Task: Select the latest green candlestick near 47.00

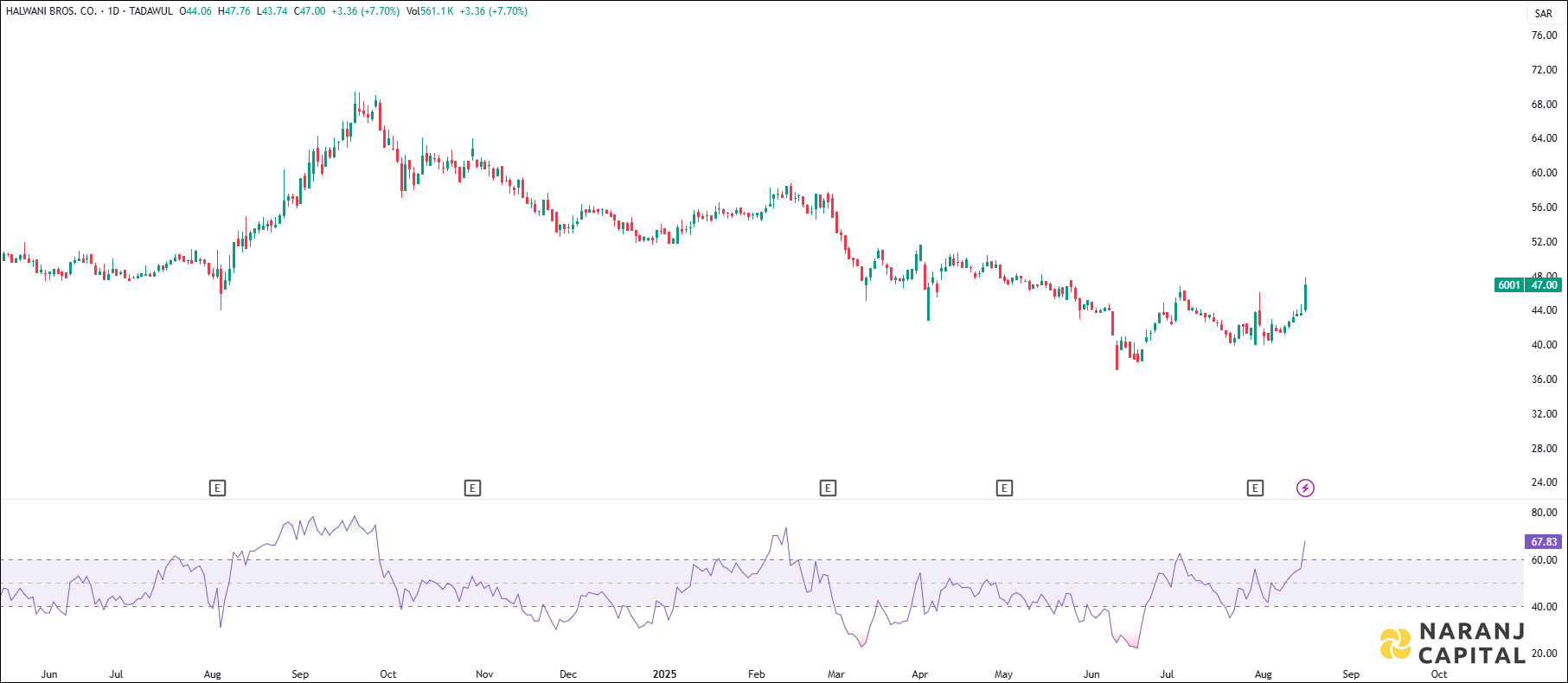Action: coord(1305,297)
